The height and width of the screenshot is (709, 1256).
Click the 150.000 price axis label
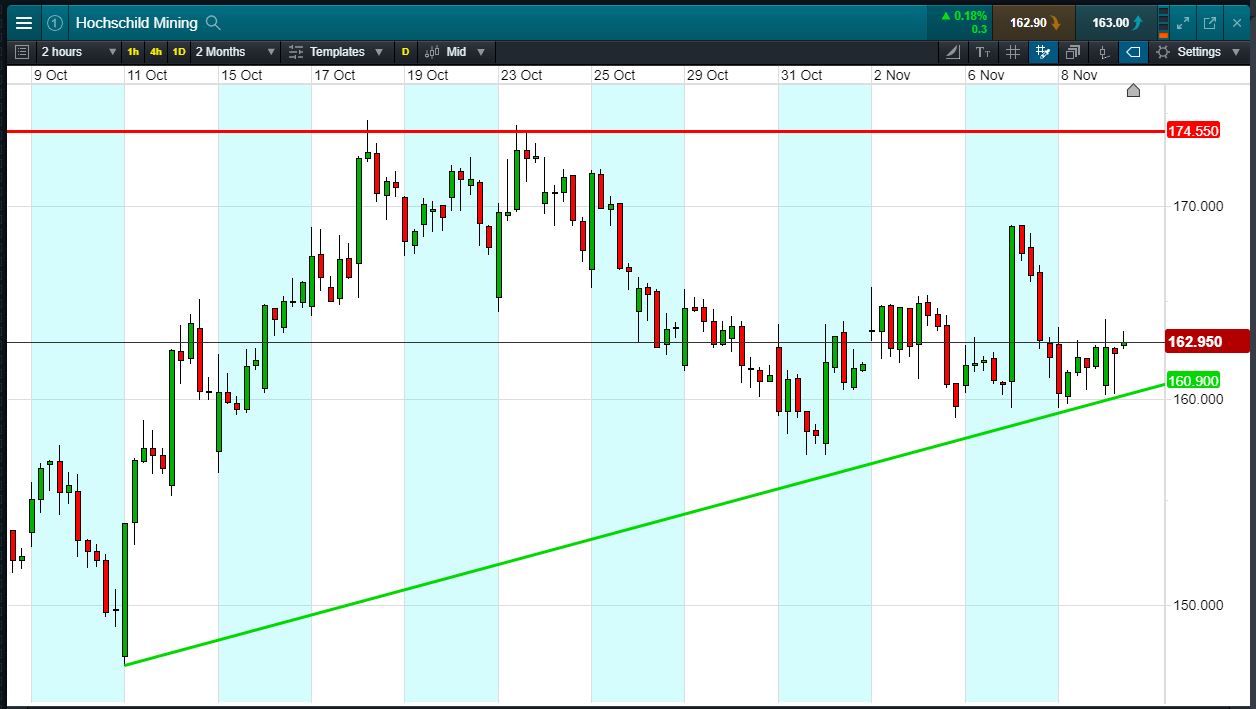[x=1196, y=605]
